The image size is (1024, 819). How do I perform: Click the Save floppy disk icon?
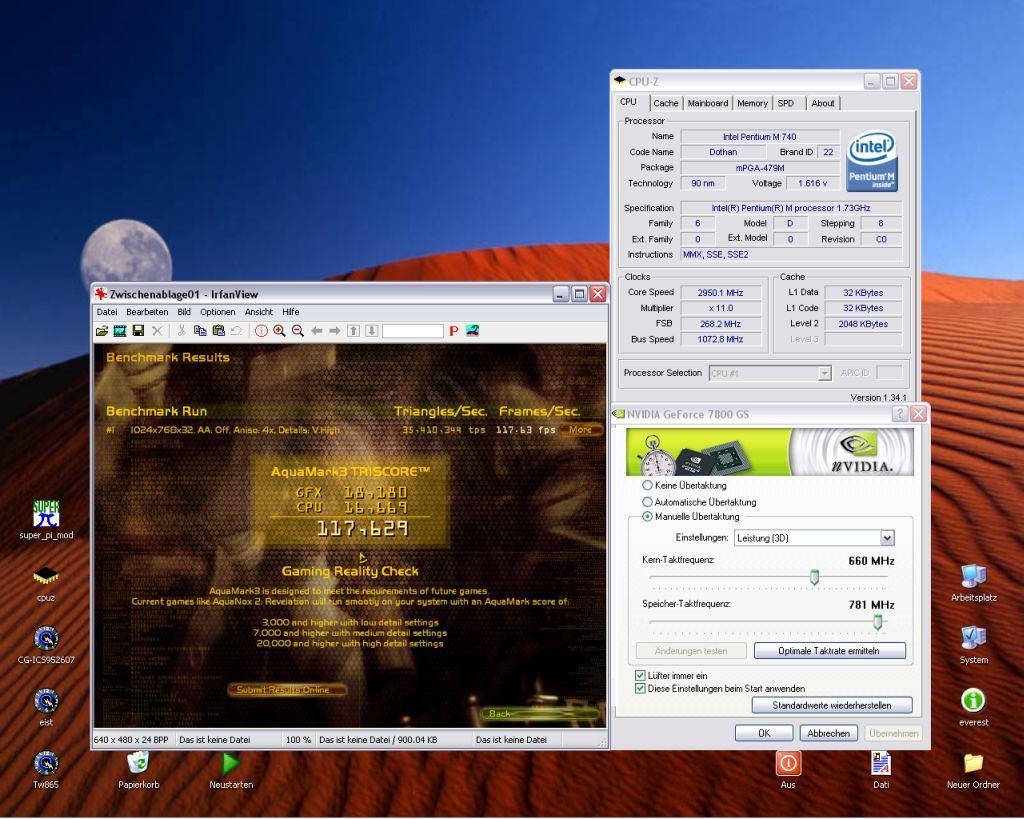click(x=138, y=331)
